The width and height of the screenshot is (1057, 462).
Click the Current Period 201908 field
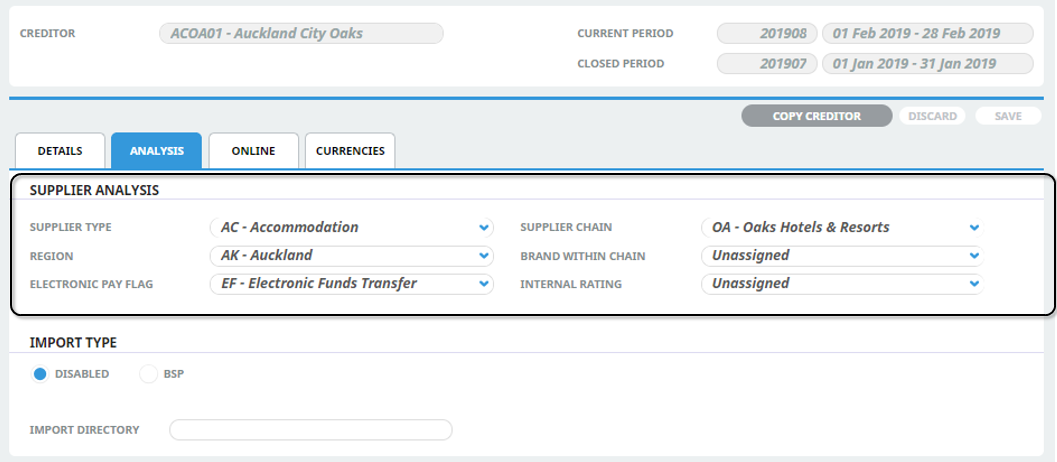(767, 33)
